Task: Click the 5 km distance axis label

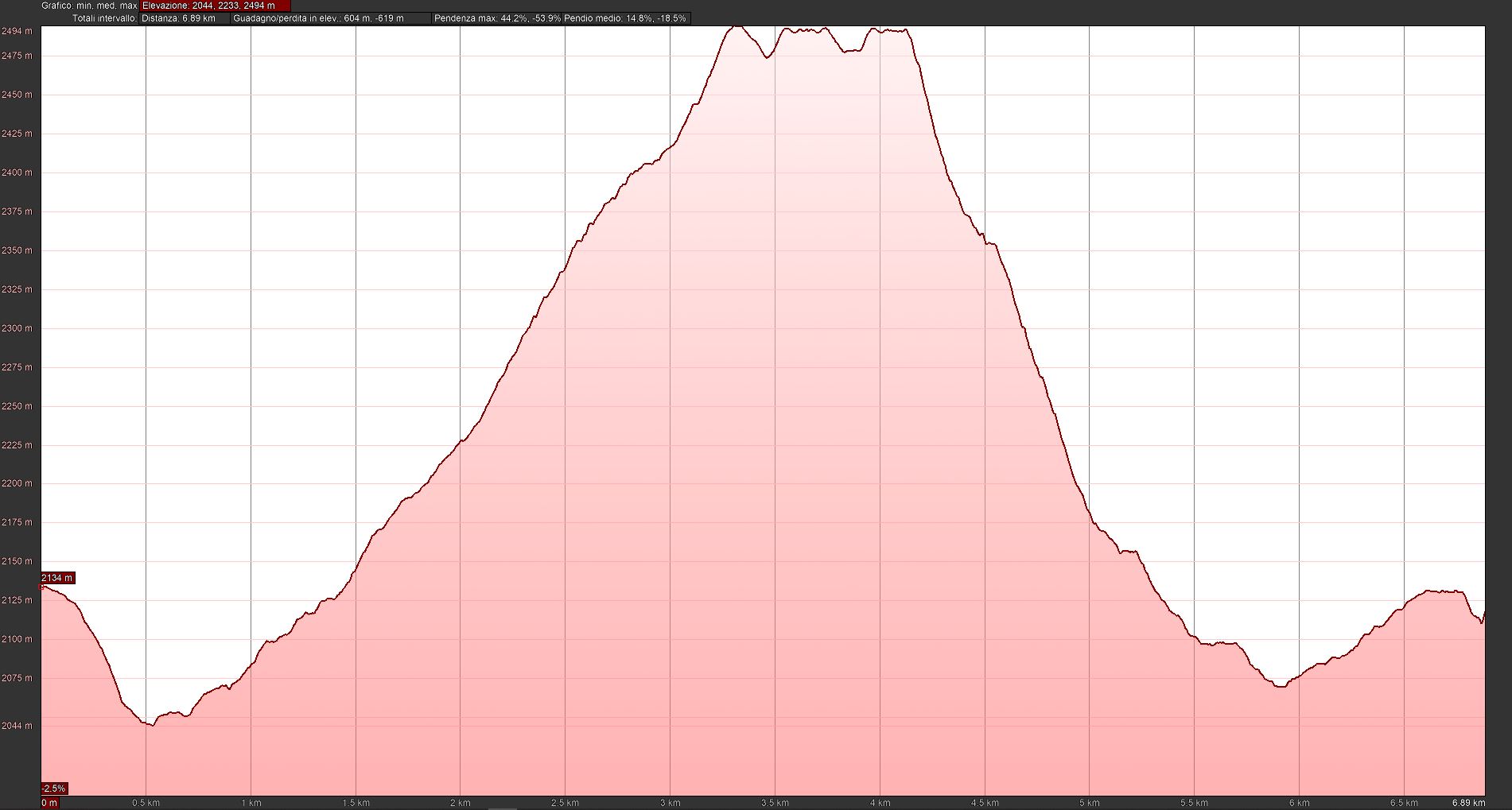Action: point(1089,803)
